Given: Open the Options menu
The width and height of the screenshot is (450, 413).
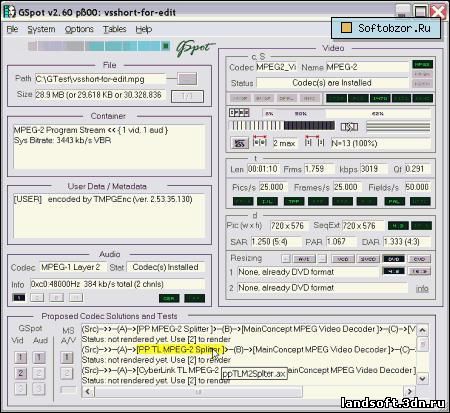Looking at the screenshot, I should click(x=79, y=29).
